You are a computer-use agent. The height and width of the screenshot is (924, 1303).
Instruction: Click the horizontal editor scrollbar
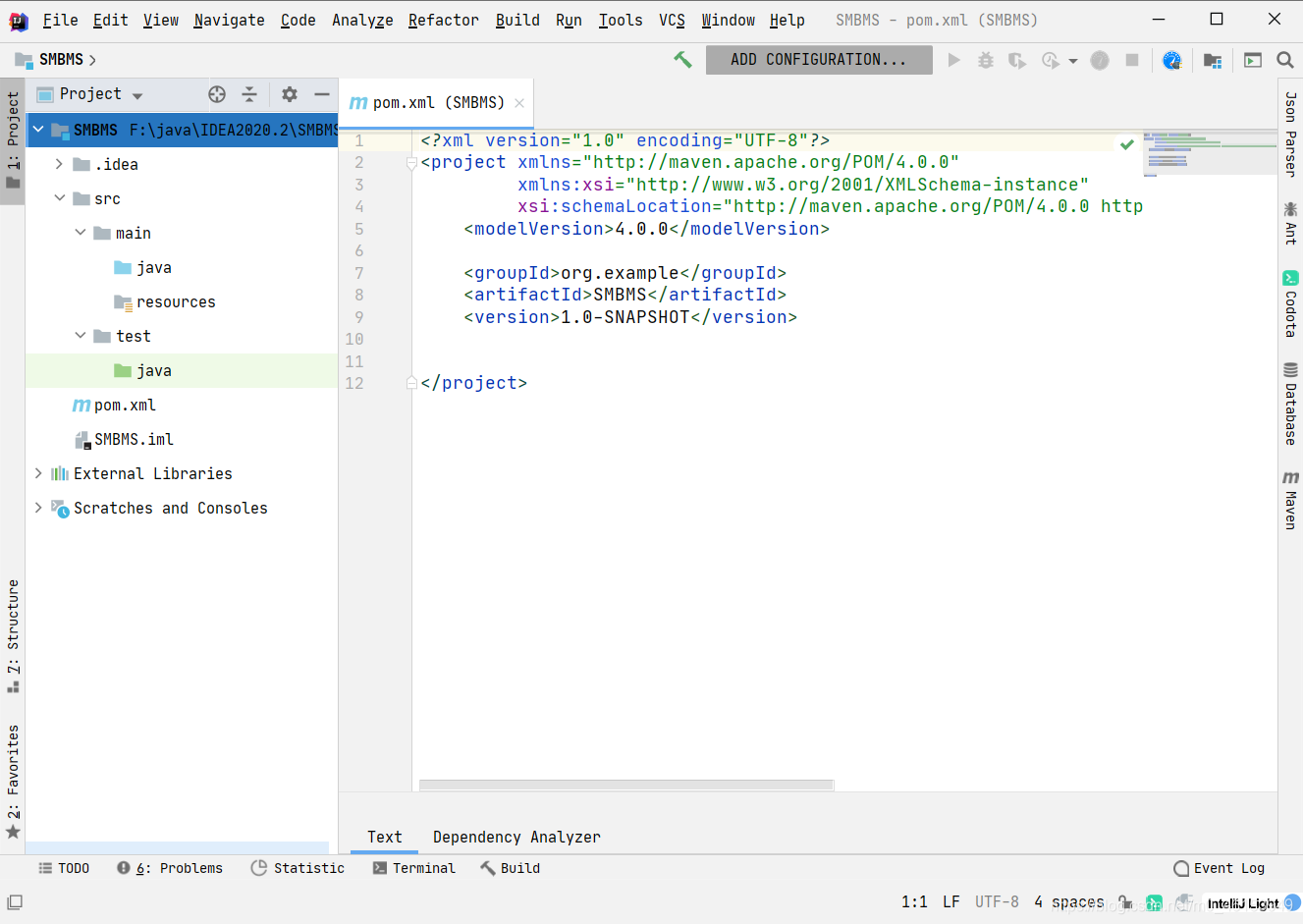click(626, 786)
